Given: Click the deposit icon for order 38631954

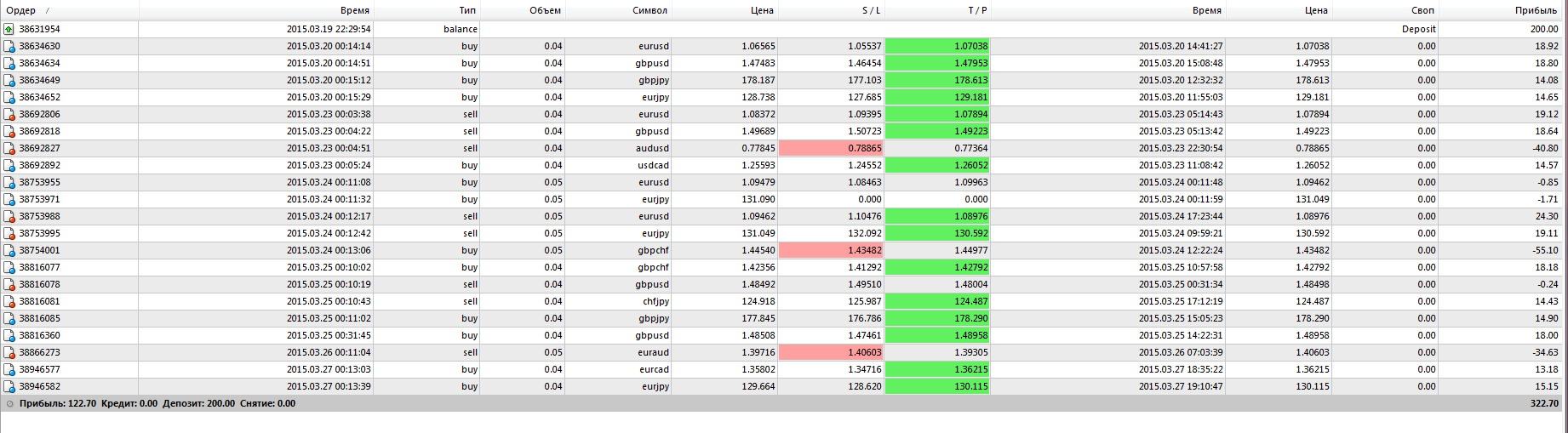Looking at the screenshot, I should coord(9,29).
